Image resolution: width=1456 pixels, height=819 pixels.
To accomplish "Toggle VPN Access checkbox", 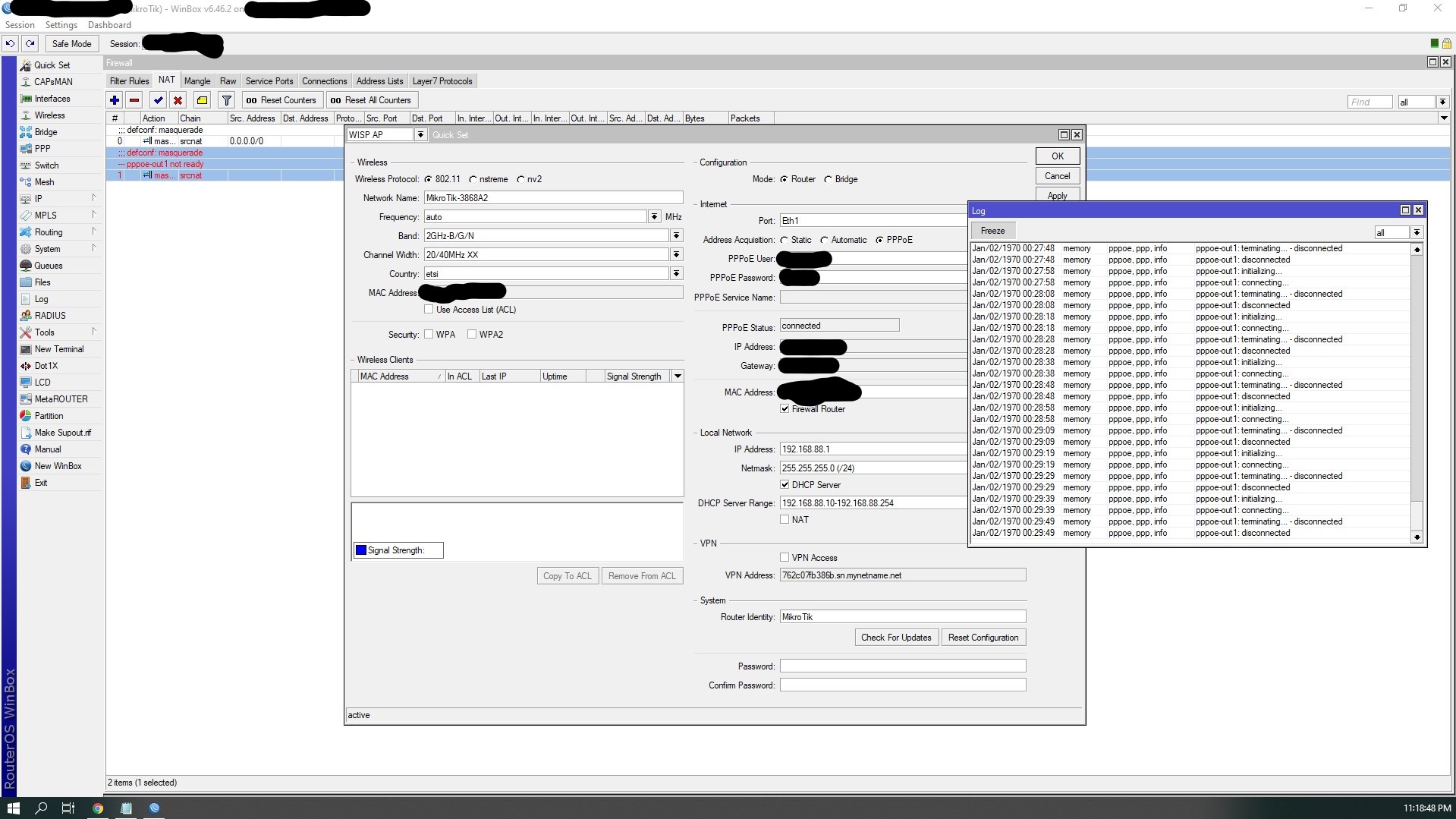I will click(x=785, y=558).
